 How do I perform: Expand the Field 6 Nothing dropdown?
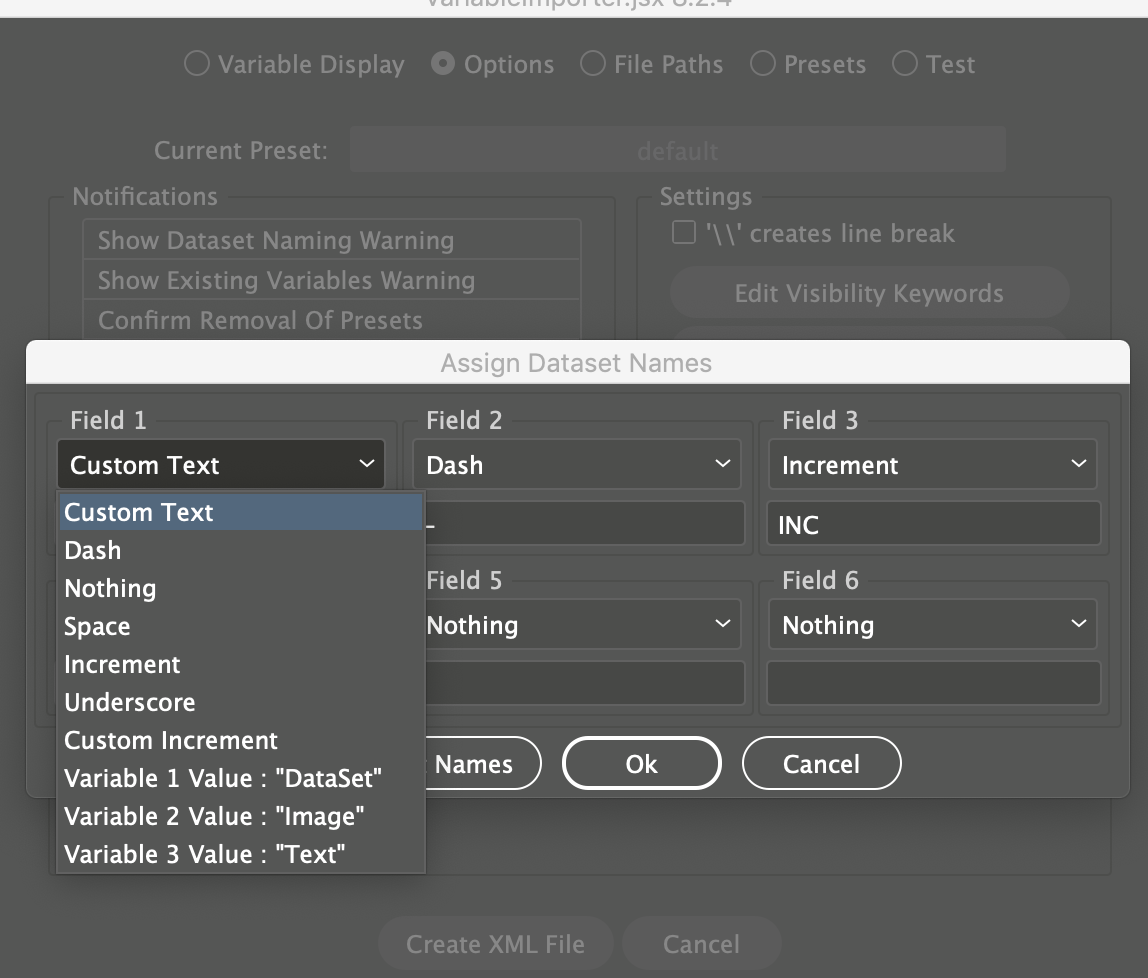[x=933, y=625]
